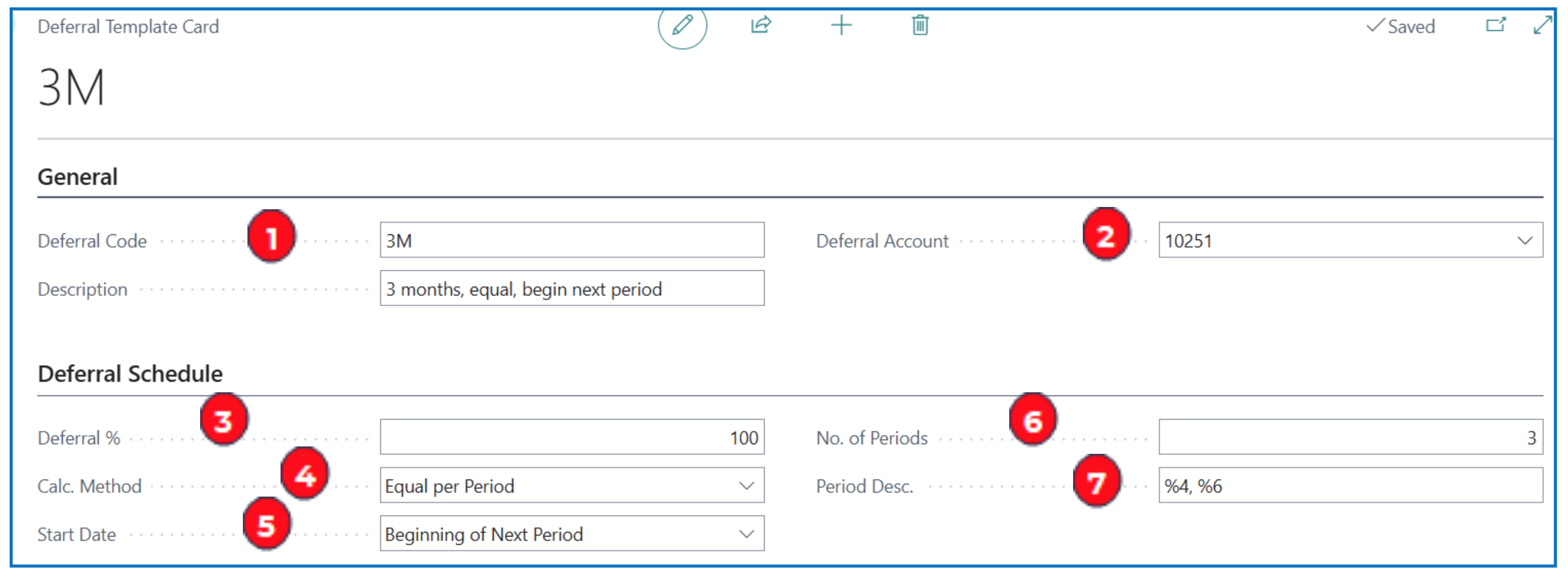Click the No. of Periods field
1568x577 pixels.
click(x=1350, y=437)
